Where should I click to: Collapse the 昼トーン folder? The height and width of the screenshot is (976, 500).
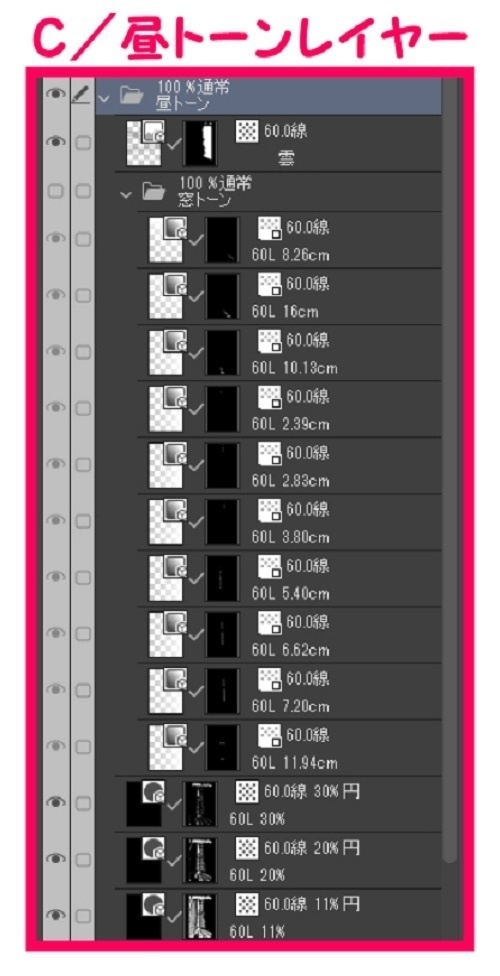pyautogui.click(x=103, y=97)
